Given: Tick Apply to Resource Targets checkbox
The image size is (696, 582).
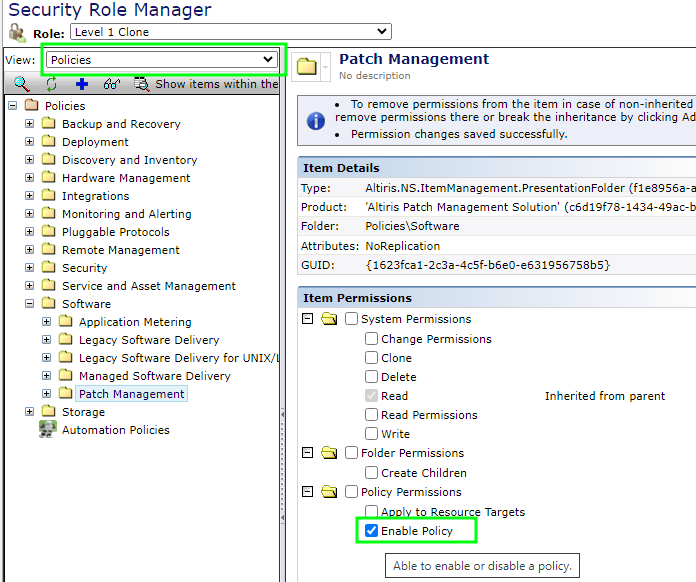Looking at the screenshot, I should tap(371, 511).
